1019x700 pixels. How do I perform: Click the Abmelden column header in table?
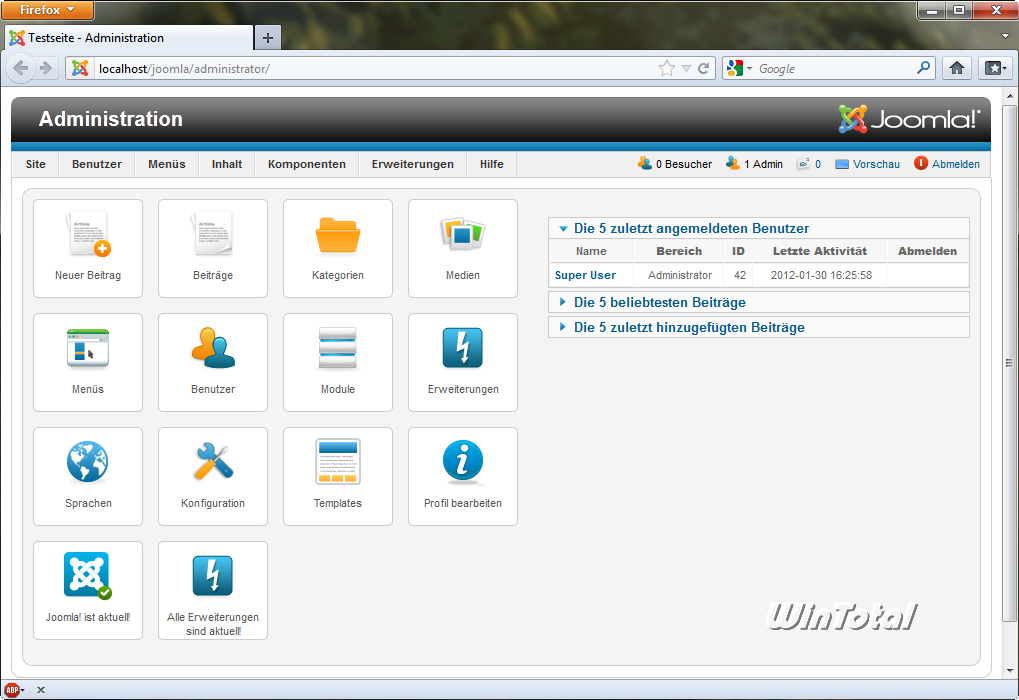pyautogui.click(x=927, y=251)
